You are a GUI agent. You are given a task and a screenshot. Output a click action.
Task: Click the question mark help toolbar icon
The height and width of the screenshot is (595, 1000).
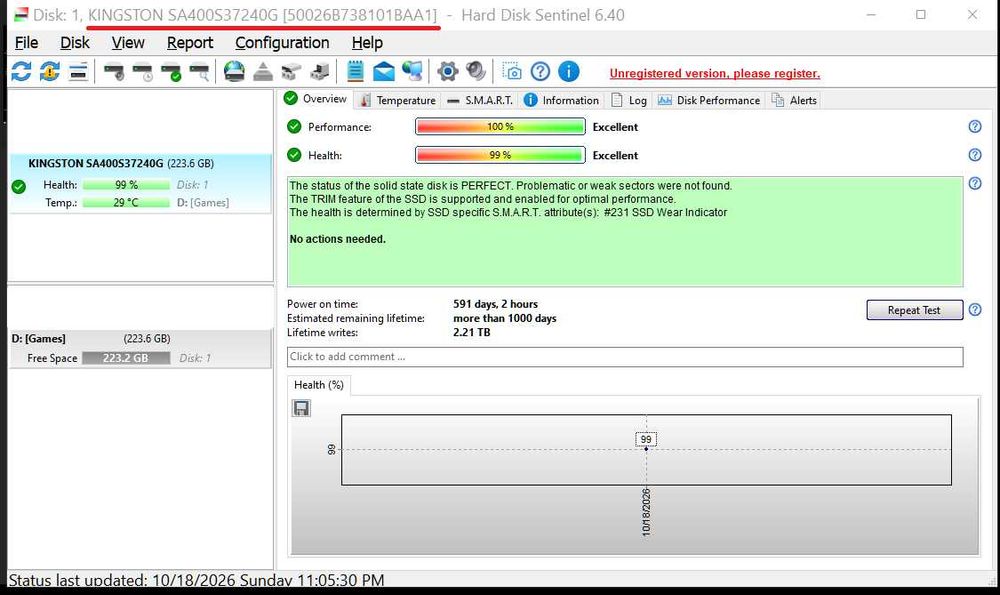click(x=540, y=71)
